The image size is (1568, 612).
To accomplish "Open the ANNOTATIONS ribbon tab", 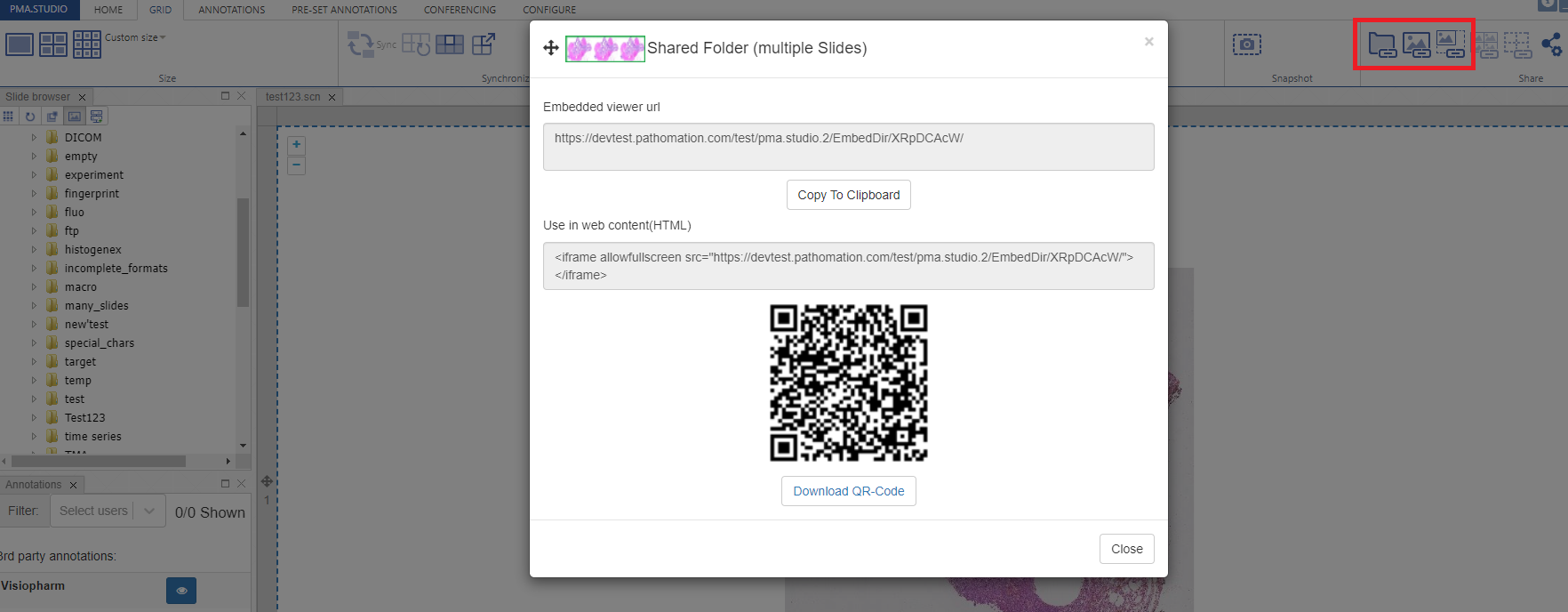I will click(x=231, y=10).
